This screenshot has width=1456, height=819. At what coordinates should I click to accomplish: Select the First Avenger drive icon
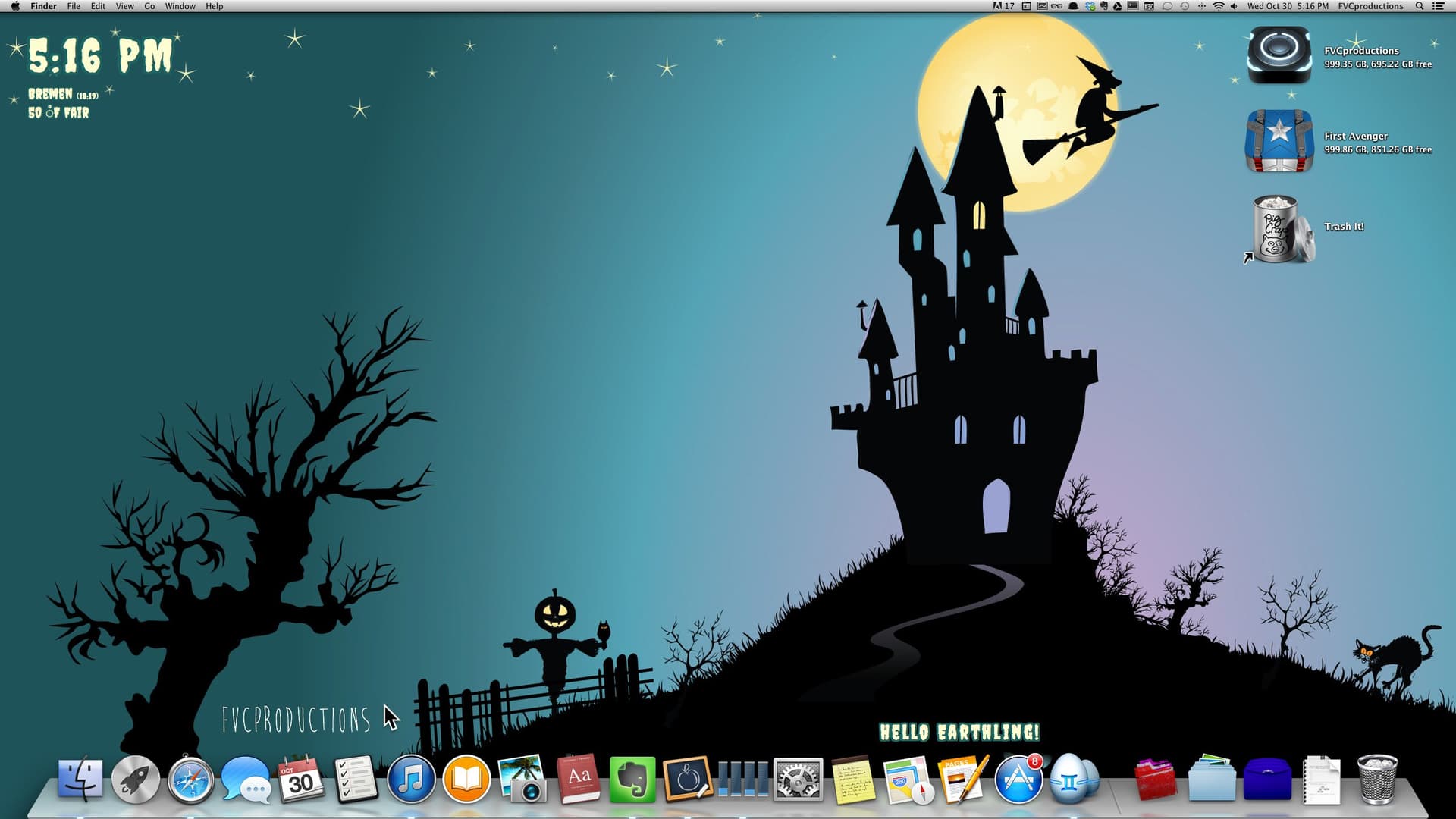(1279, 141)
